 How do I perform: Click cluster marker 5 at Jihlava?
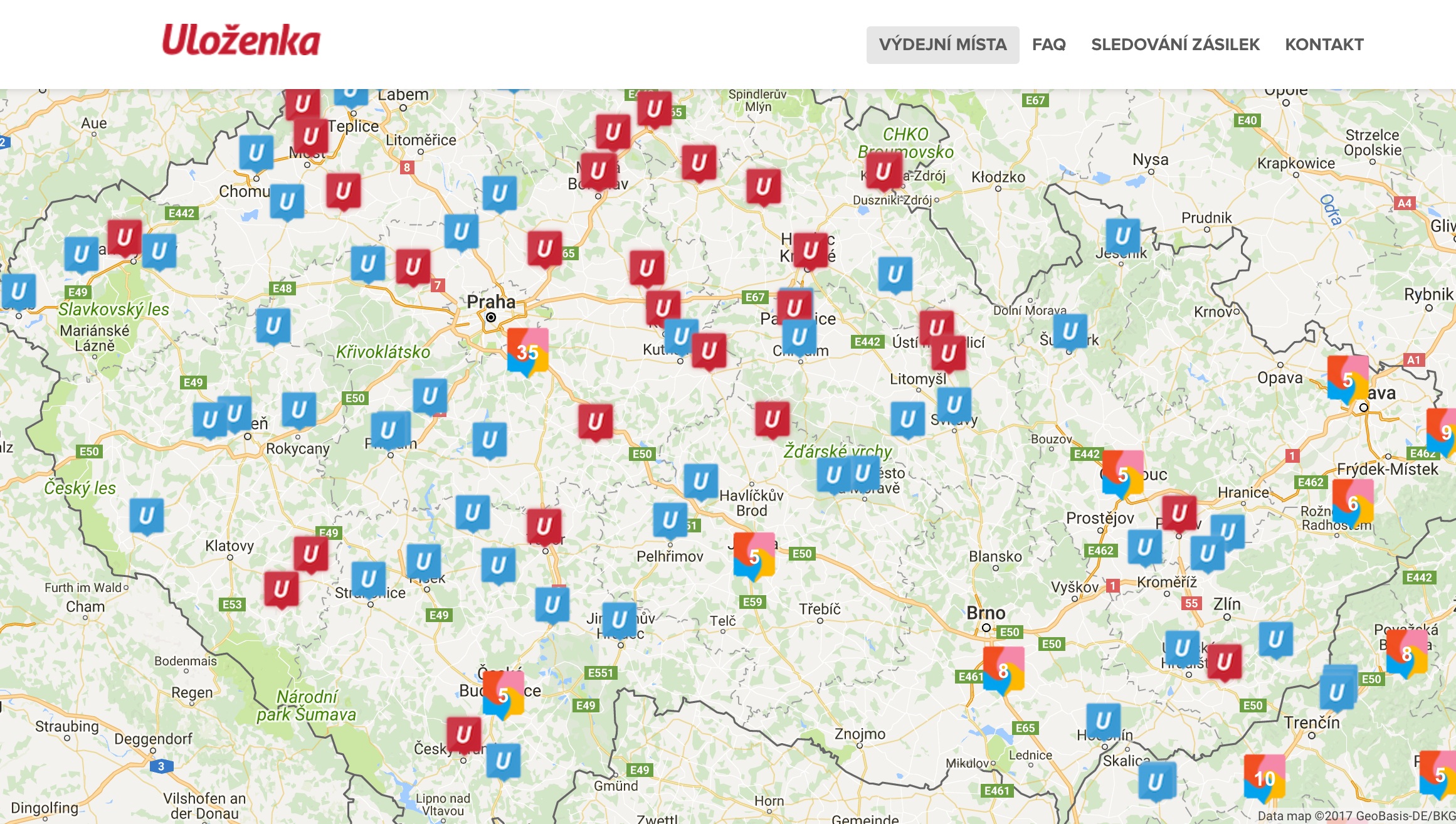(x=754, y=556)
